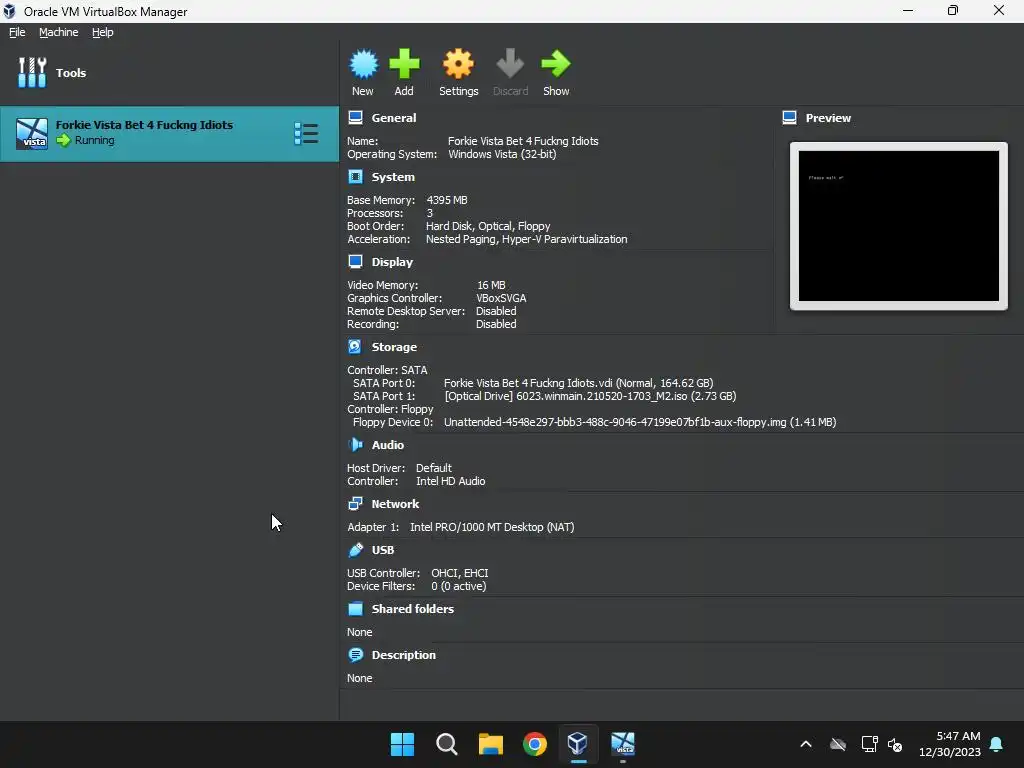The width and height of the screenshot is (1024, 768).
Task: Open Windows Start from the taskbar
Action: tap(402, 744)
